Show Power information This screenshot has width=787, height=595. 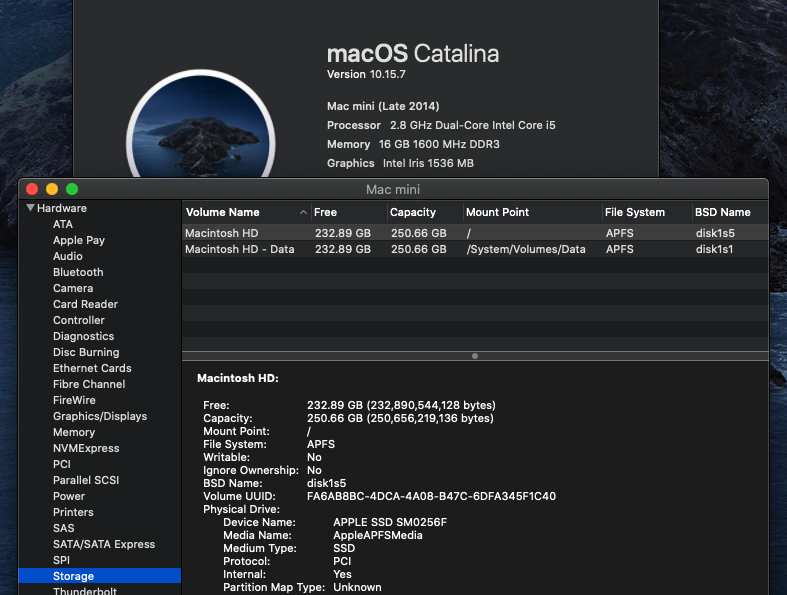tap(69, 496)
